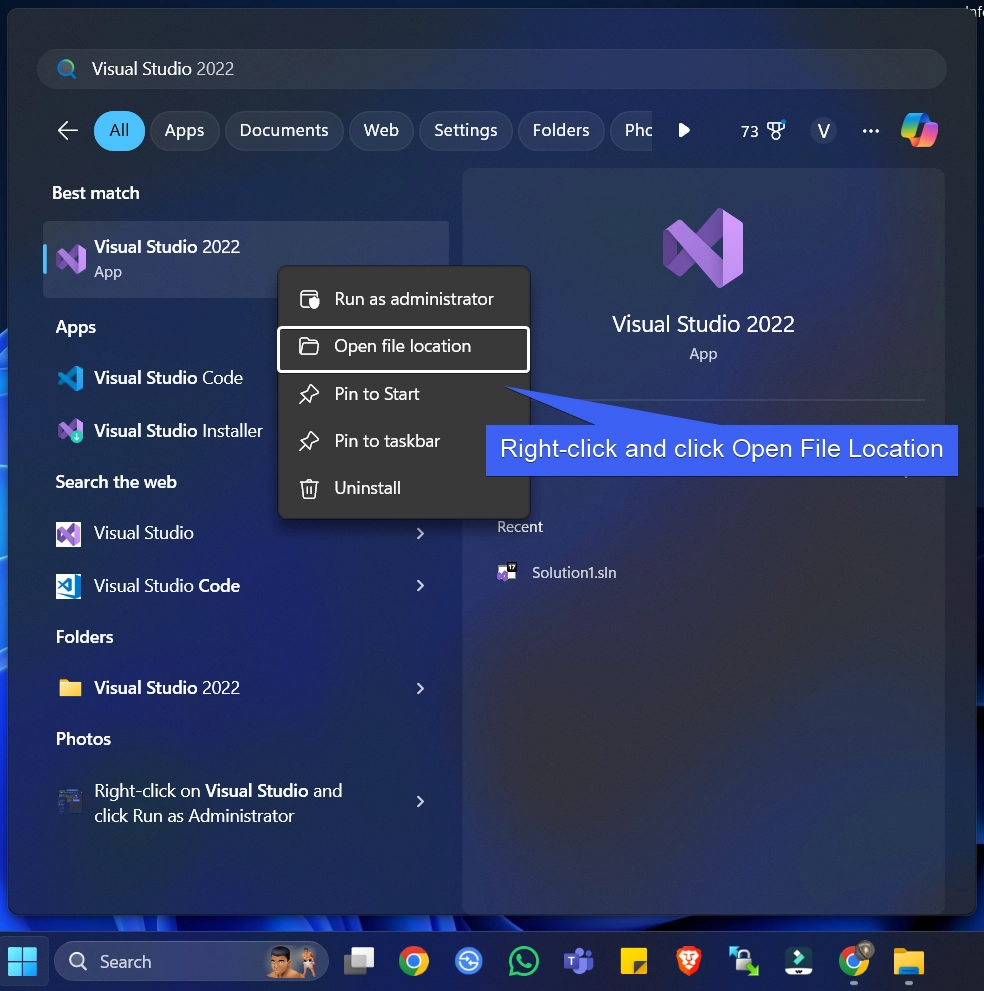Choose Open file location in context menu
984x991 pixels.
tap(403, 349)
